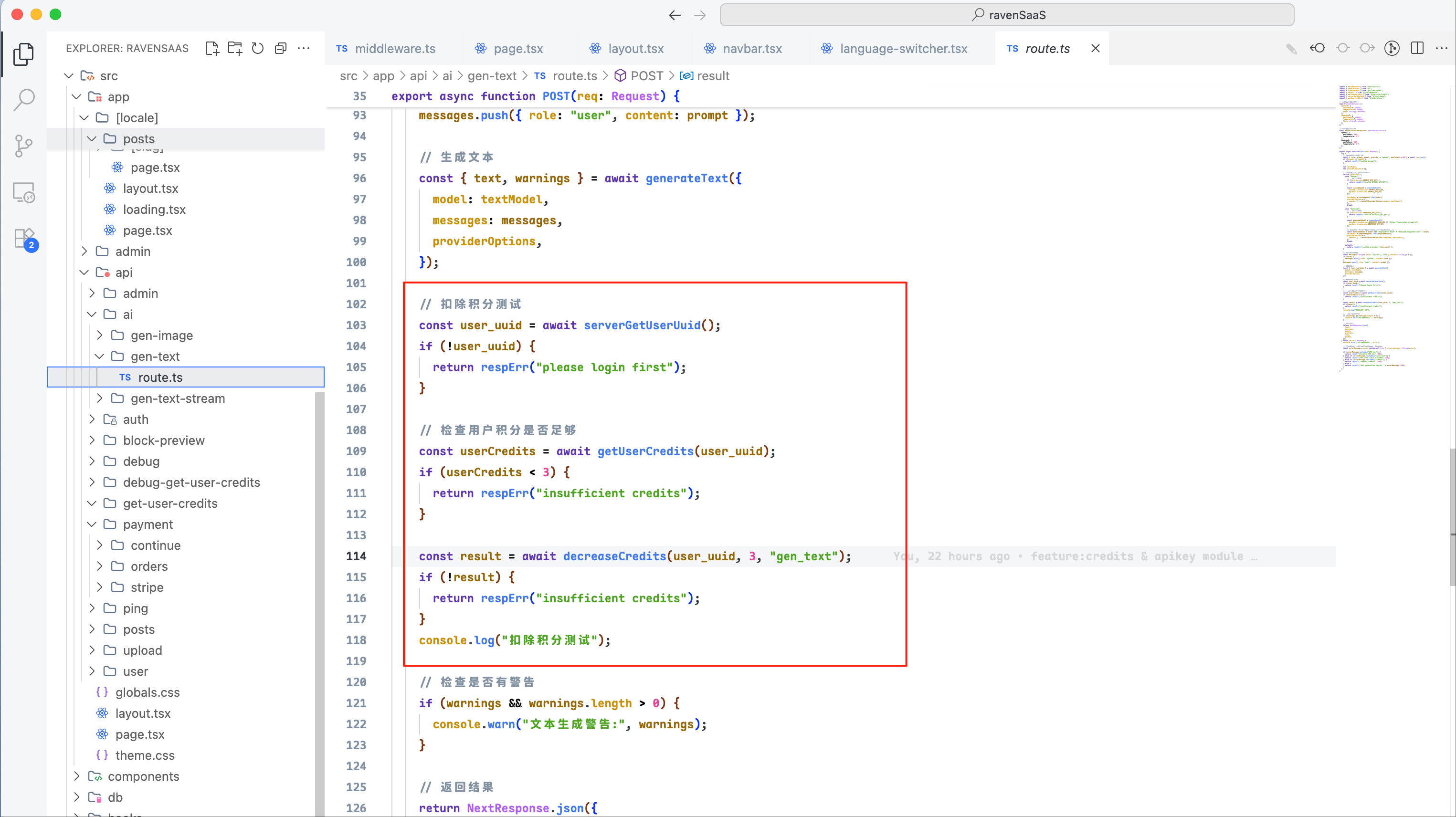Open Explorer more actions ellipsis menu

point(304,49)
